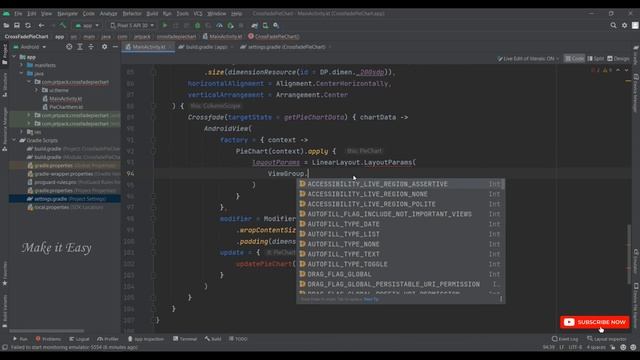Screen dimensions: 640x360
Task: Open the Favorites side tab
Action: click(4, 273)
